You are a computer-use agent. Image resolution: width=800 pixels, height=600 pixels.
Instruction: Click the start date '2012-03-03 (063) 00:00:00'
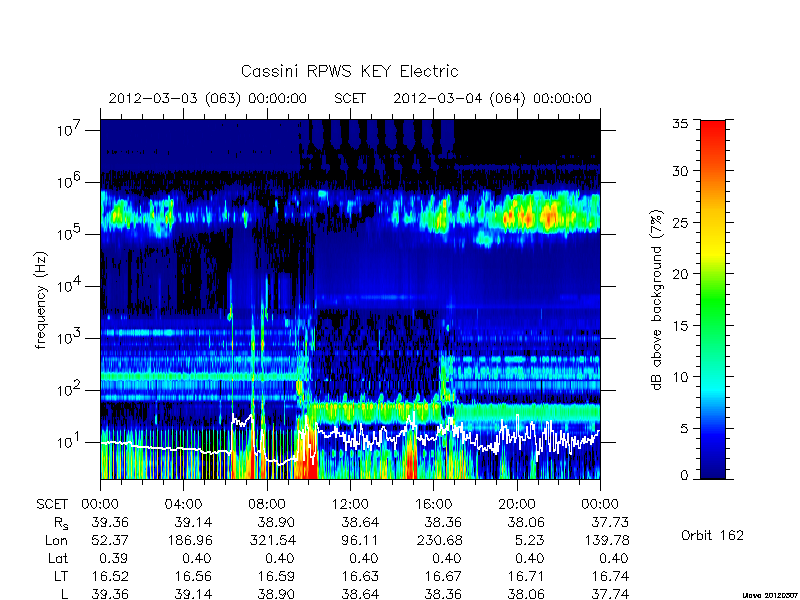click(208, 98)
